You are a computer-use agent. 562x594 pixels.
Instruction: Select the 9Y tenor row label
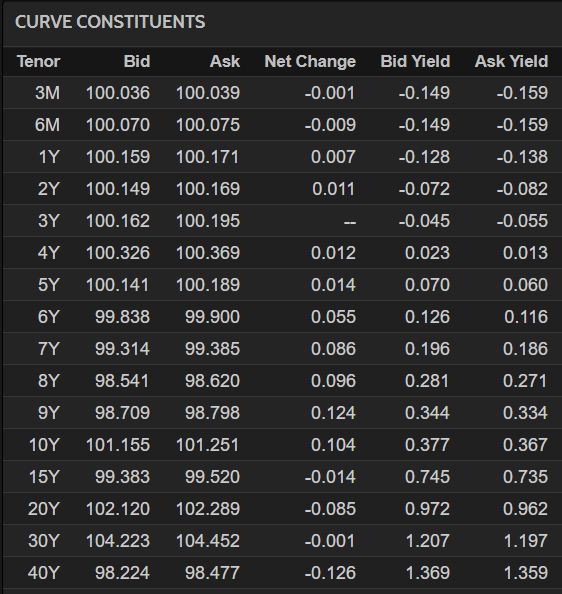pos(49,413)
